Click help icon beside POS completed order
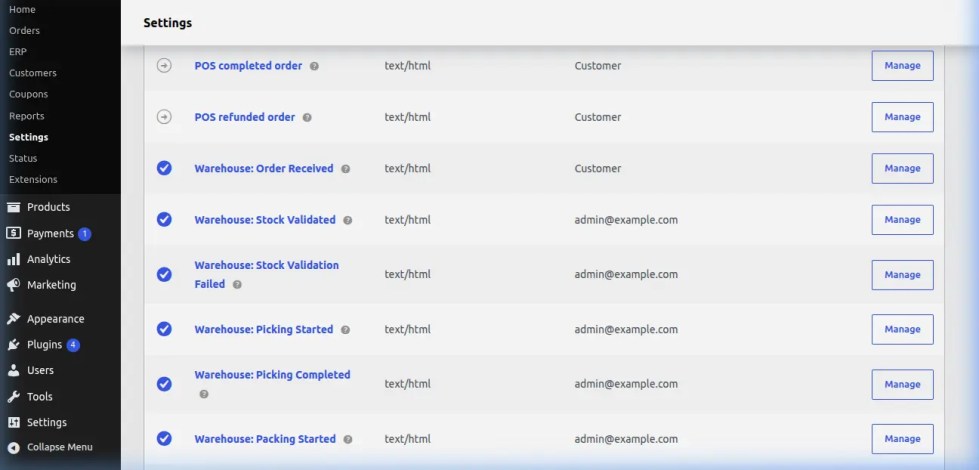Viewport: 979px width, 470px height. point(314,66)
